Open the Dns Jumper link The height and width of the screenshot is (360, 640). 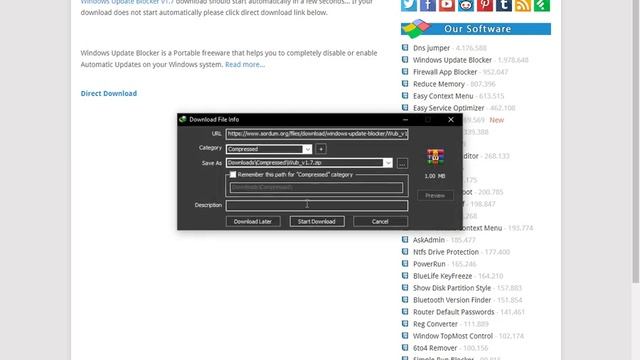[x=431, y=48]
